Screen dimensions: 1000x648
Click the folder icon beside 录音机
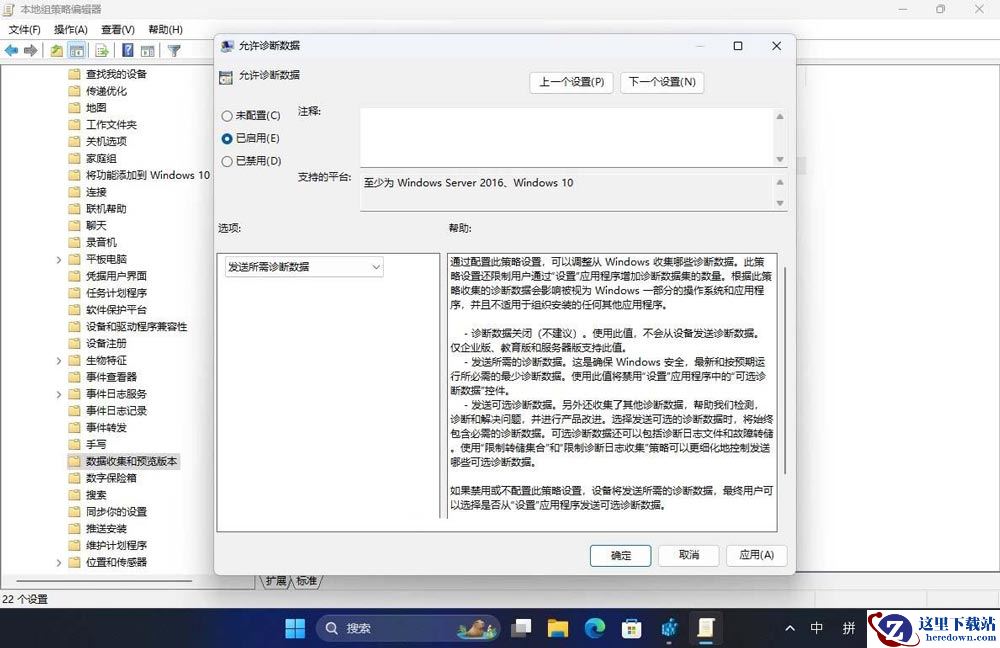74,242
